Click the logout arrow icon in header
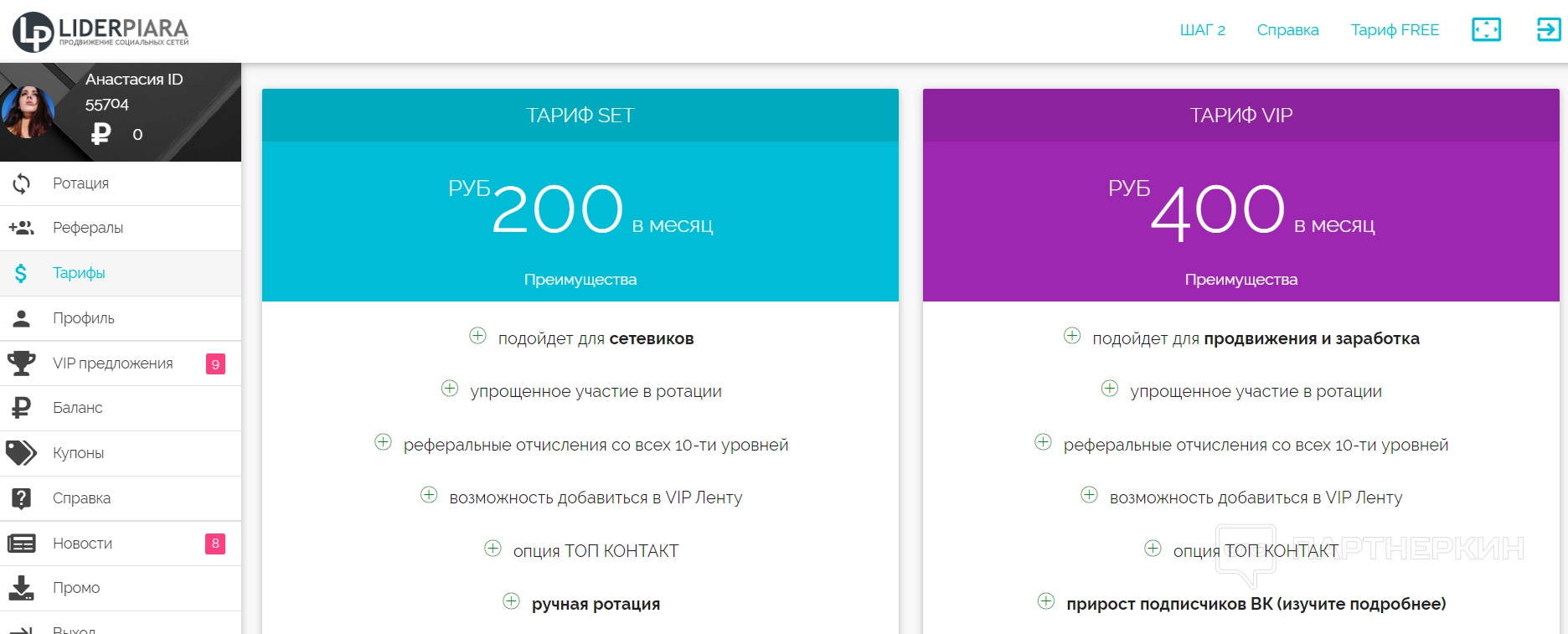This screenshot has height=634, width=1568. coord(1548,29)
